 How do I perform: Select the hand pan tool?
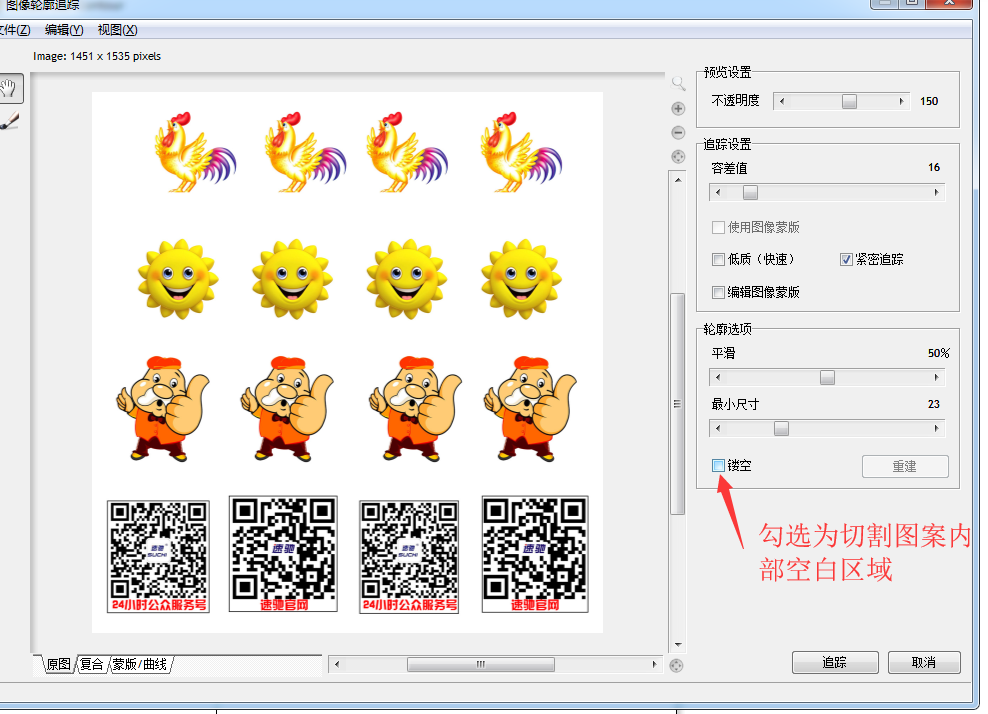9,88
